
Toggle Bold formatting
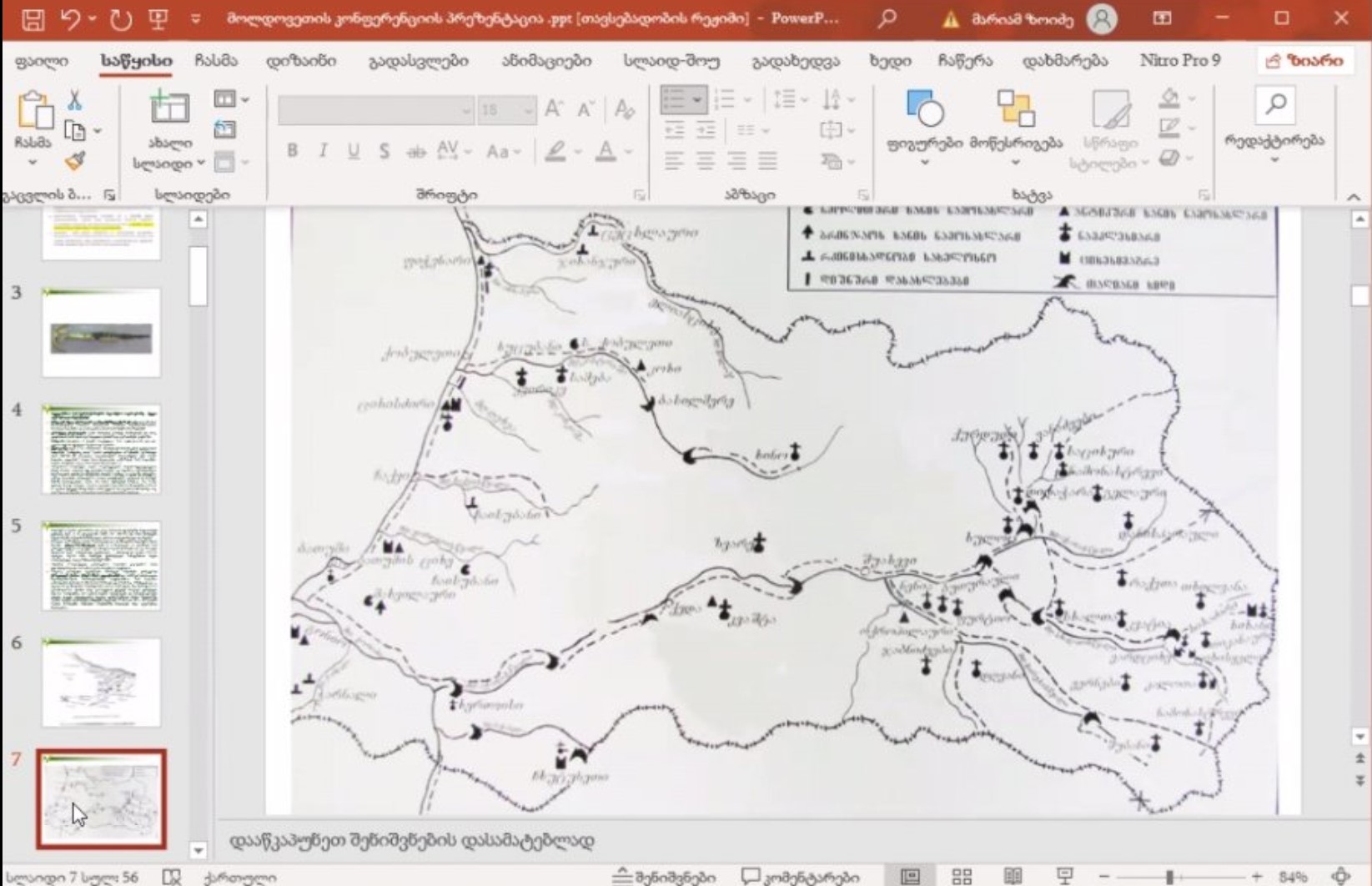[292, 151]
